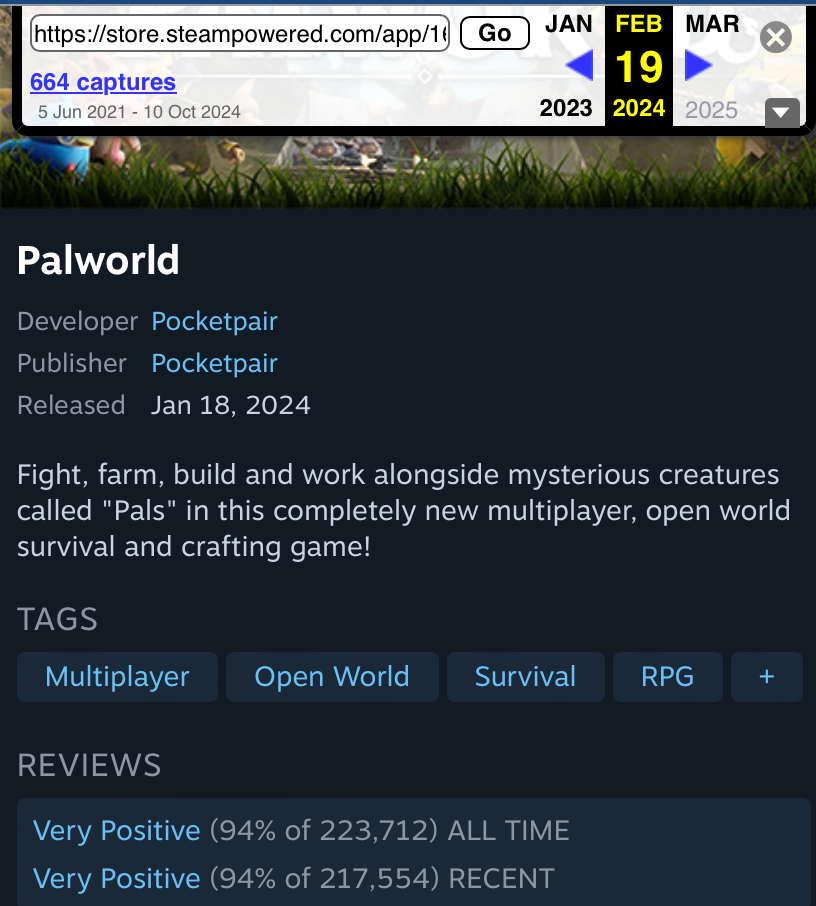Select the Multiplayer tag
The width and height of the screenshot is (816, 906).
pos(117,677)
